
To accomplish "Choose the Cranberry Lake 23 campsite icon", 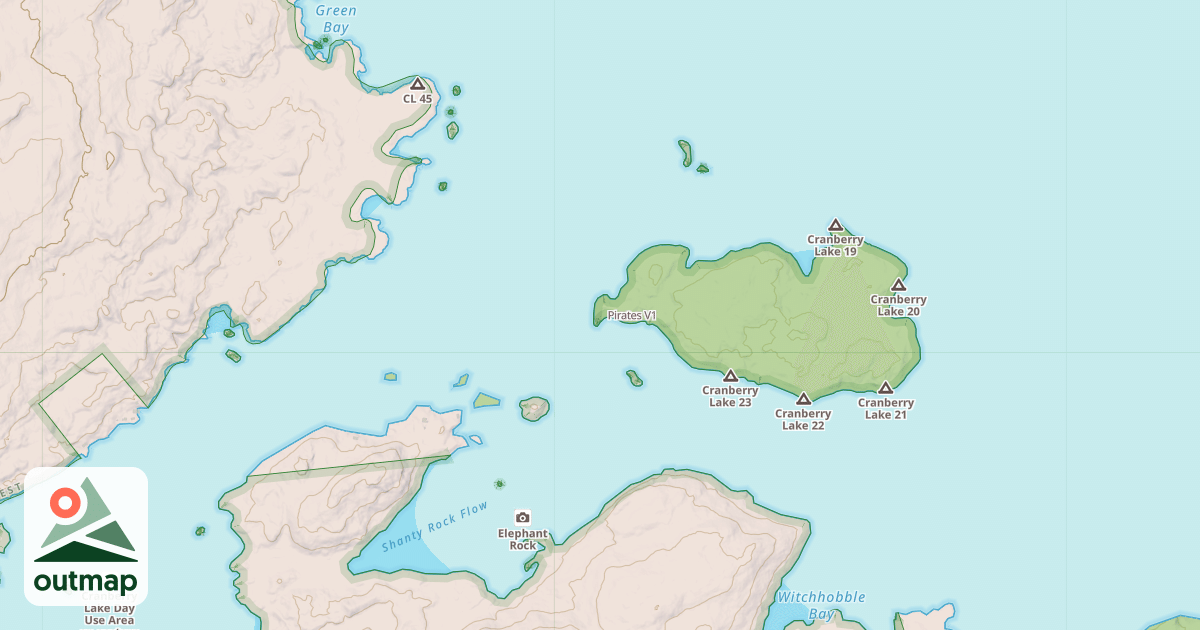I will [x=730, y=375].
